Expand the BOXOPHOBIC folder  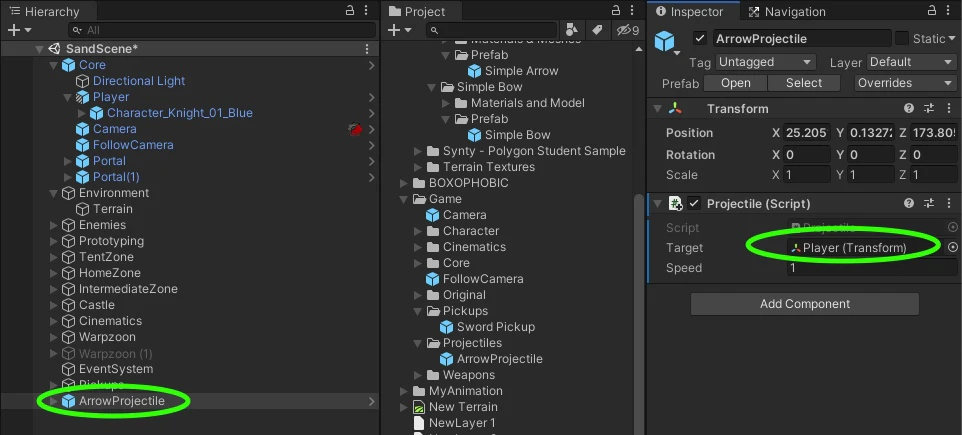click(404, 183)
